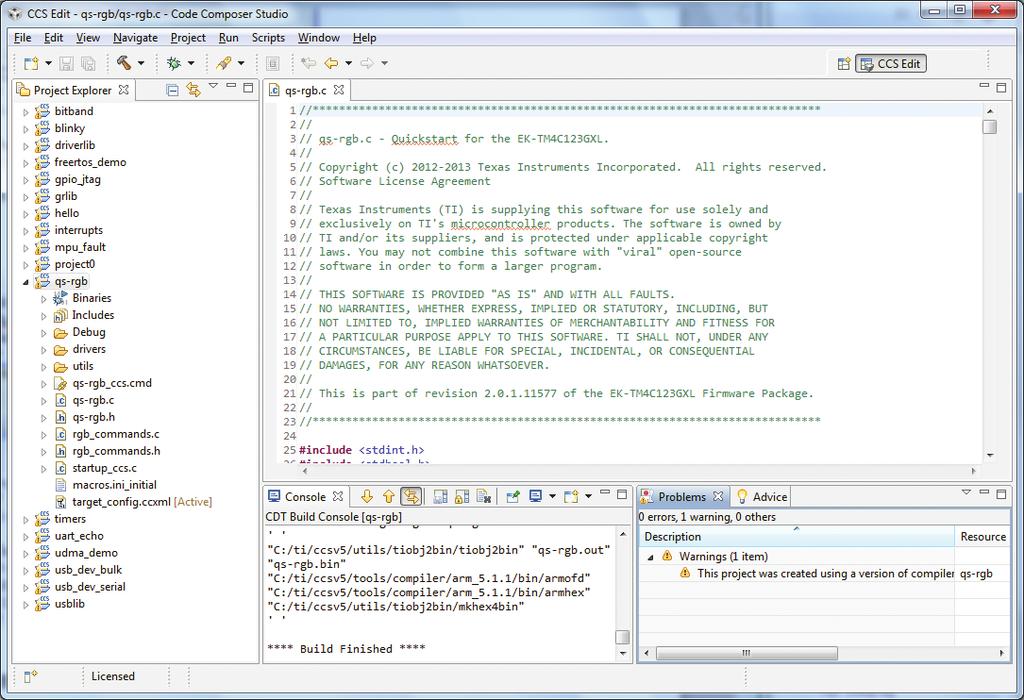Image resolution: width=1024 pixels, height=700 pixels.
Task: Activate the CCS Edit perspective button
Action: pos(891,63)
